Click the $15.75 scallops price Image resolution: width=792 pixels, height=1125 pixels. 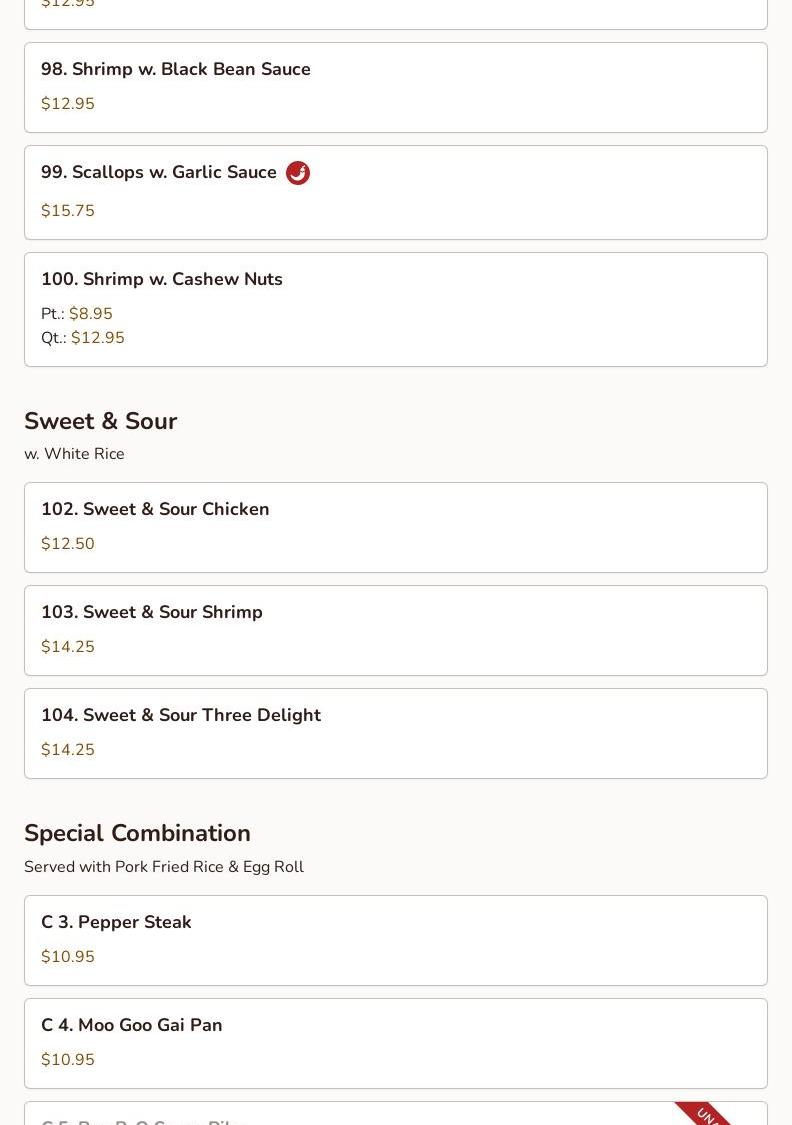68,211
